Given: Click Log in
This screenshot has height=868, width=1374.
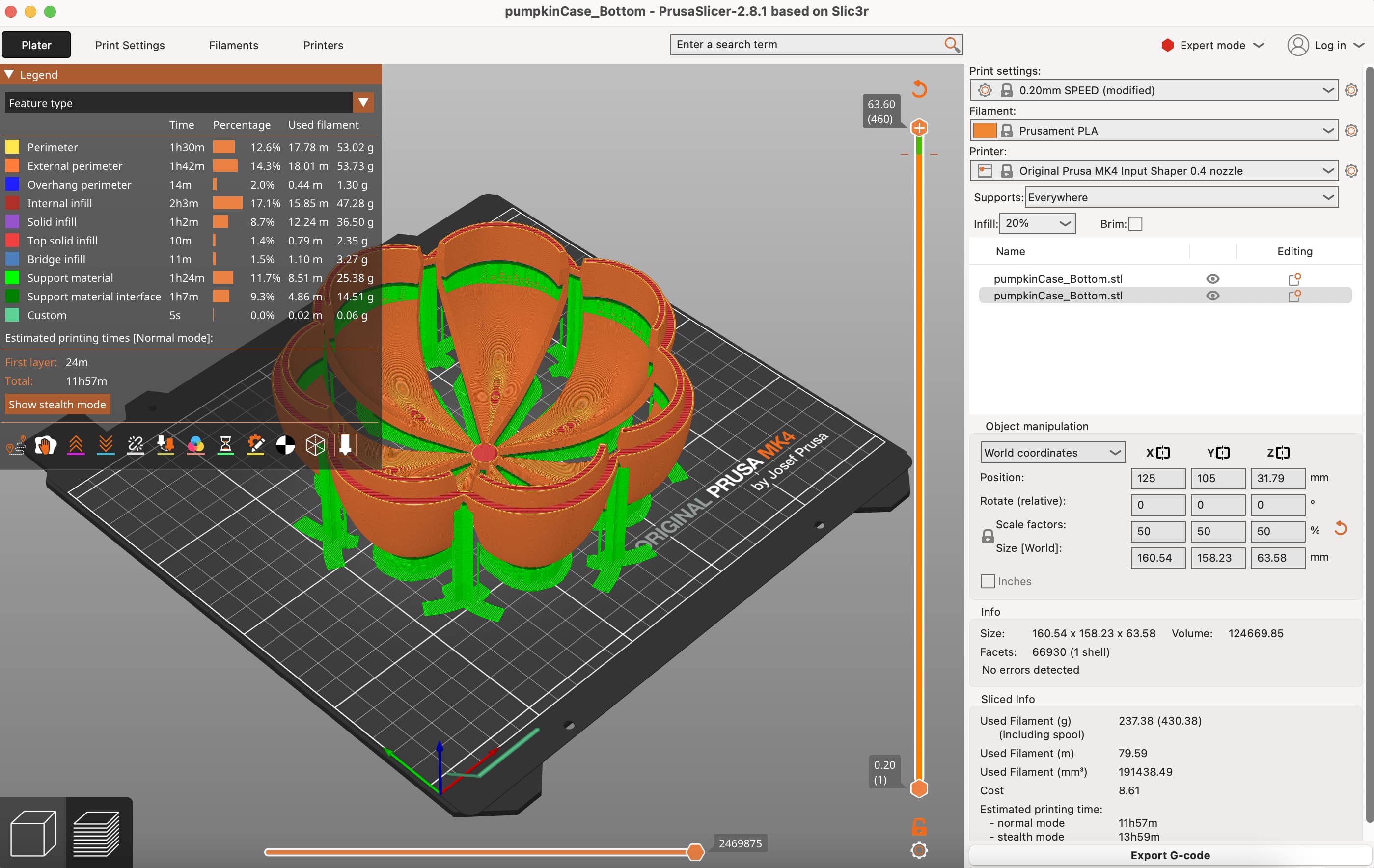Looking at the screenshot, I should tap(1325, 45).
